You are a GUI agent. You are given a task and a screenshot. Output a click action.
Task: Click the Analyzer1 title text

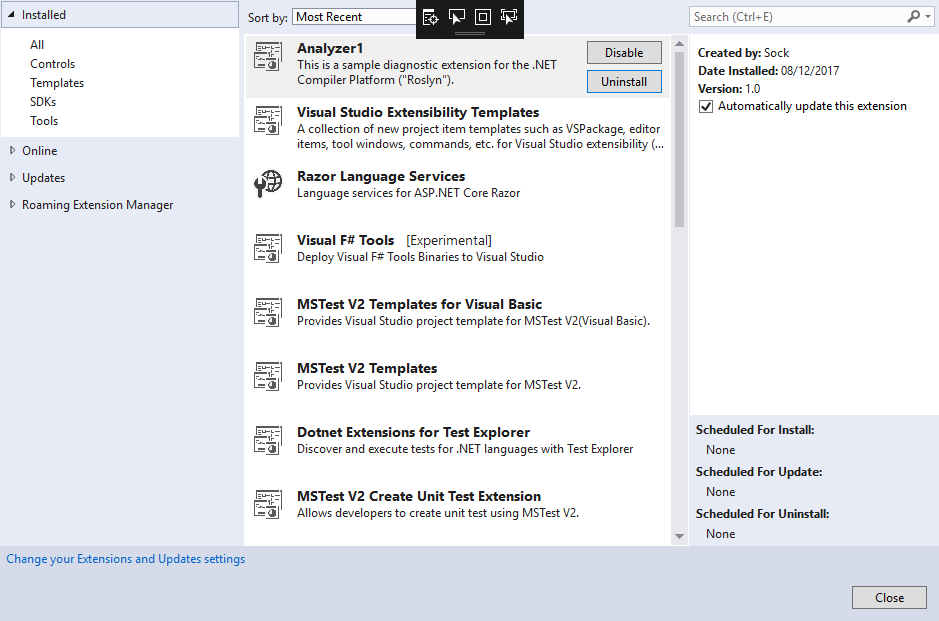pyautogui.click(x=330, y=49)
